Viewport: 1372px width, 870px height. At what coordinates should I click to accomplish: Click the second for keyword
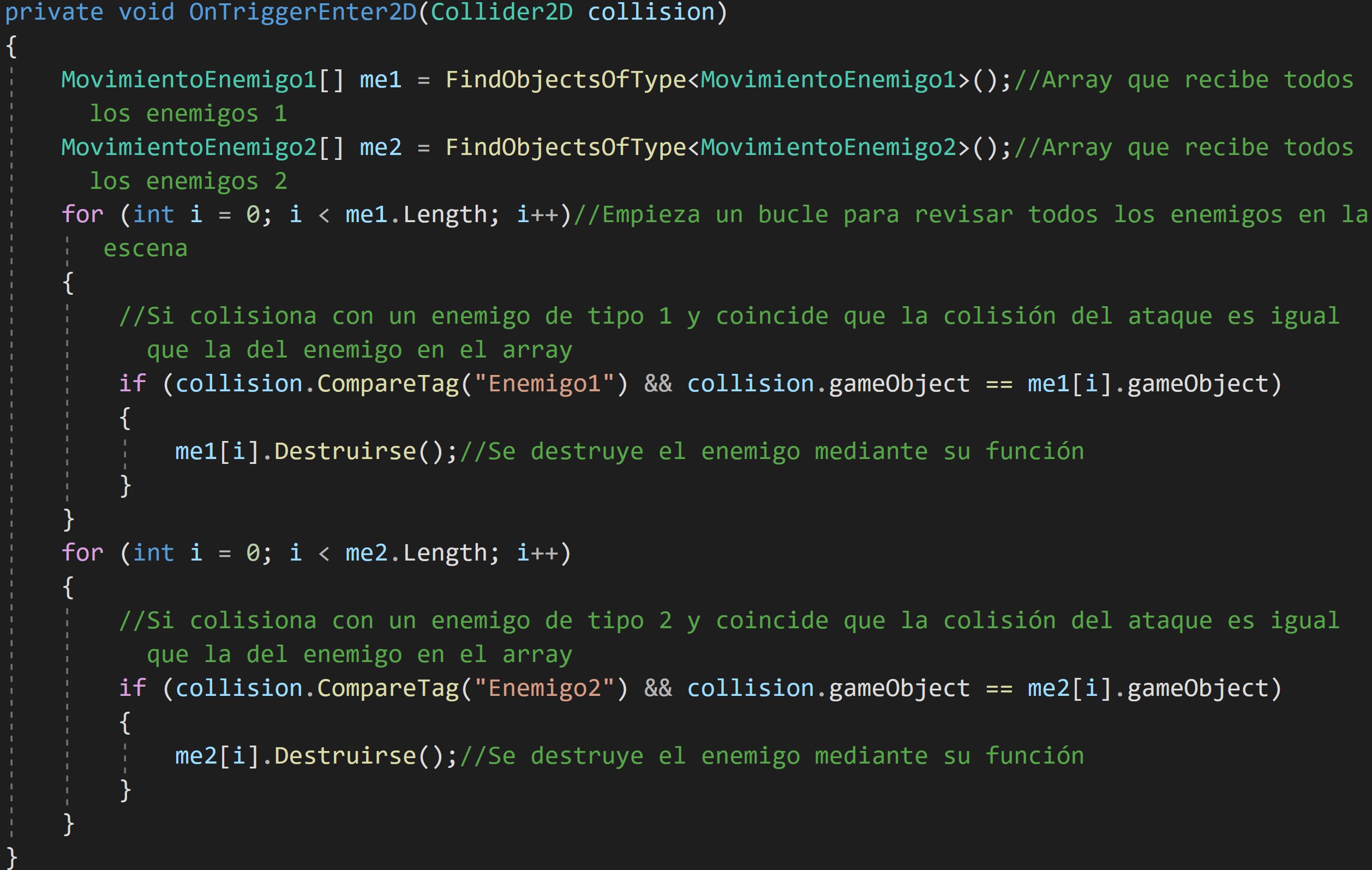tap(82, 553)
